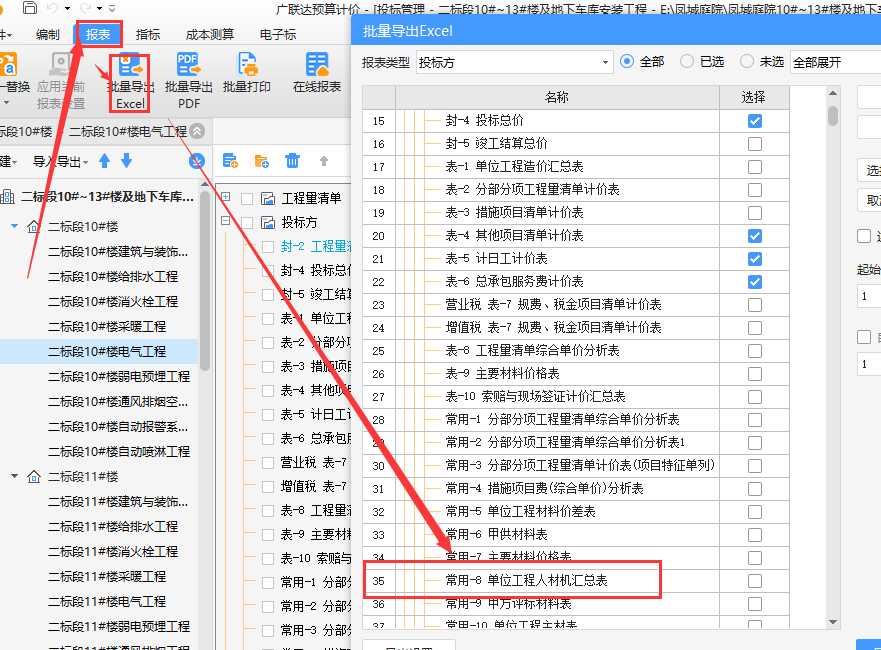
Task: Click the 投标方 folder icon
Action: click(x=269, y=222)
